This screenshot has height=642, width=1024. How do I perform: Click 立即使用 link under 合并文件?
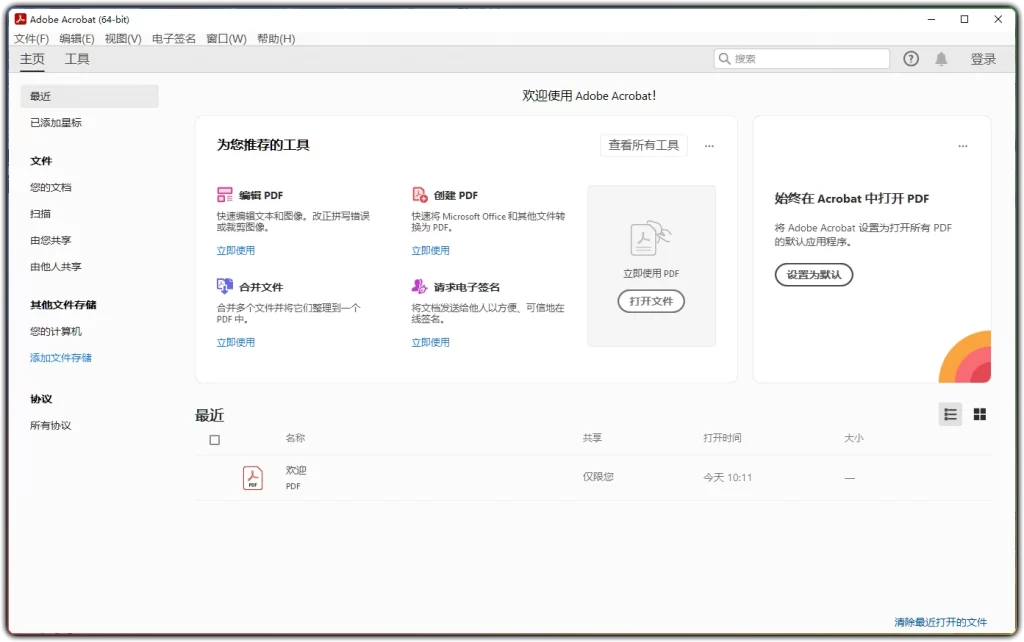(x=236, y=342)
